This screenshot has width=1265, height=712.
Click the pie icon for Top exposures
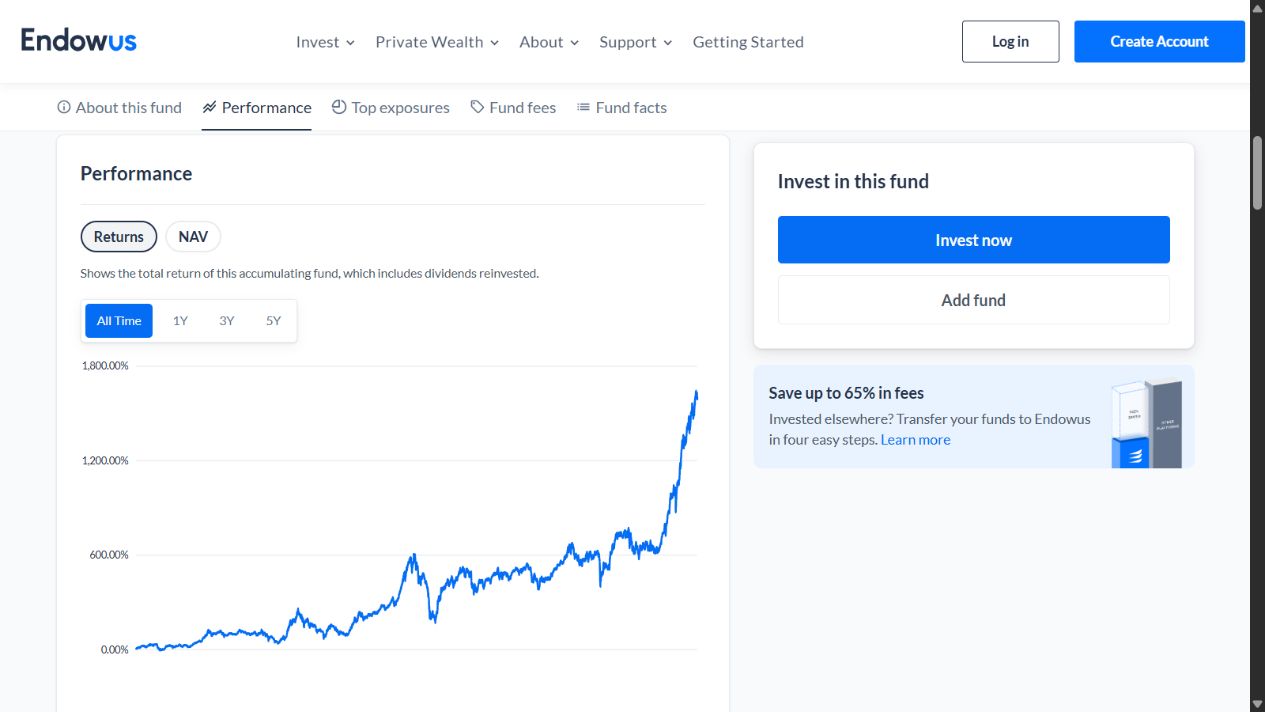click(339, 107)
